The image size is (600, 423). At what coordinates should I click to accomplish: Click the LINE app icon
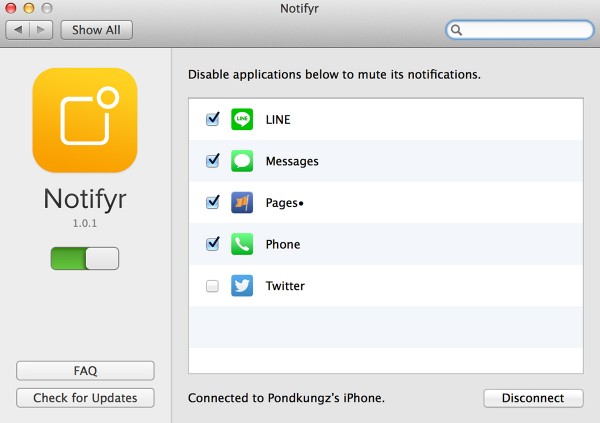(x=242, y=119)
